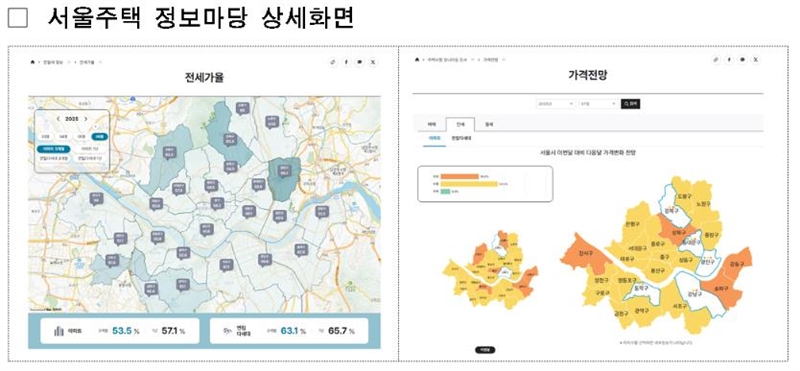Copy the 전세가율 page link via chain icon
This screenshot has height=371, width=800.
pyautogui.click(x=333, y=62)
